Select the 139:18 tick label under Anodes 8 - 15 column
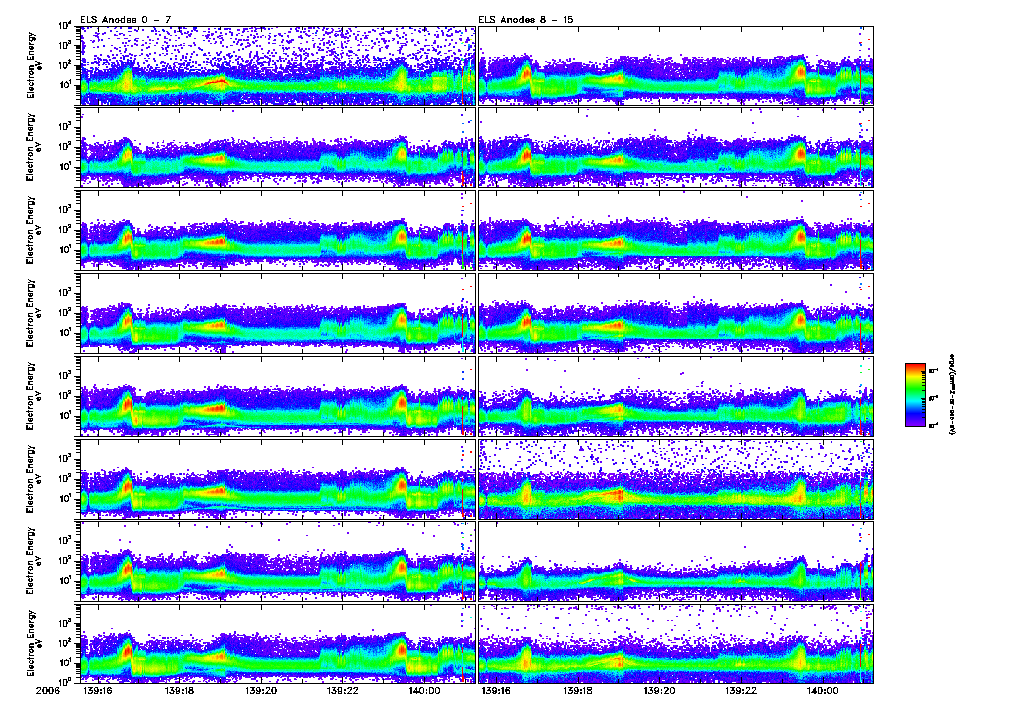This screenshot has width=1024, height=708. [577, 690]
